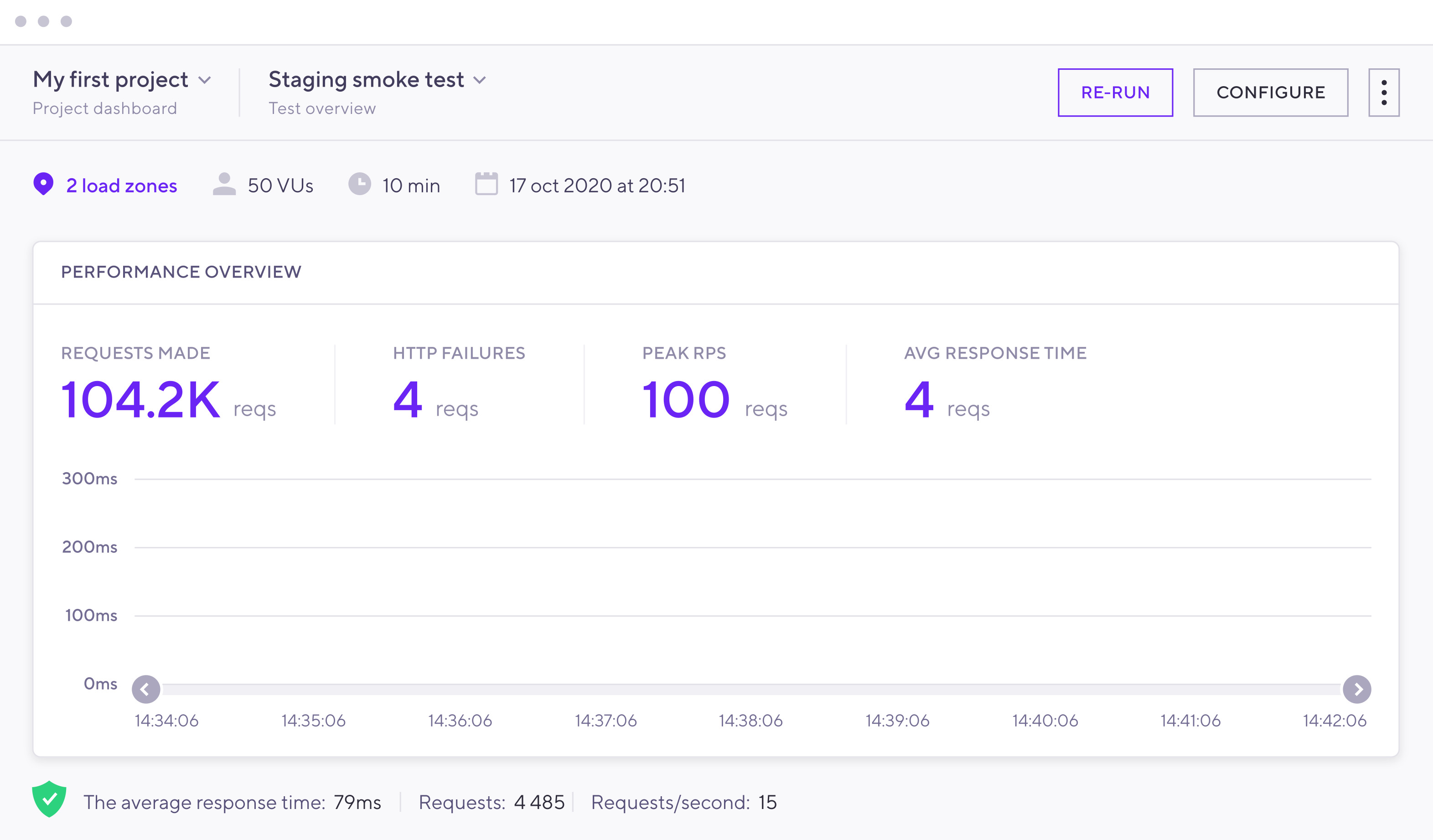Click the 10 min duration text
This screenshot has width=1433, height=840.
pos(411,186)
